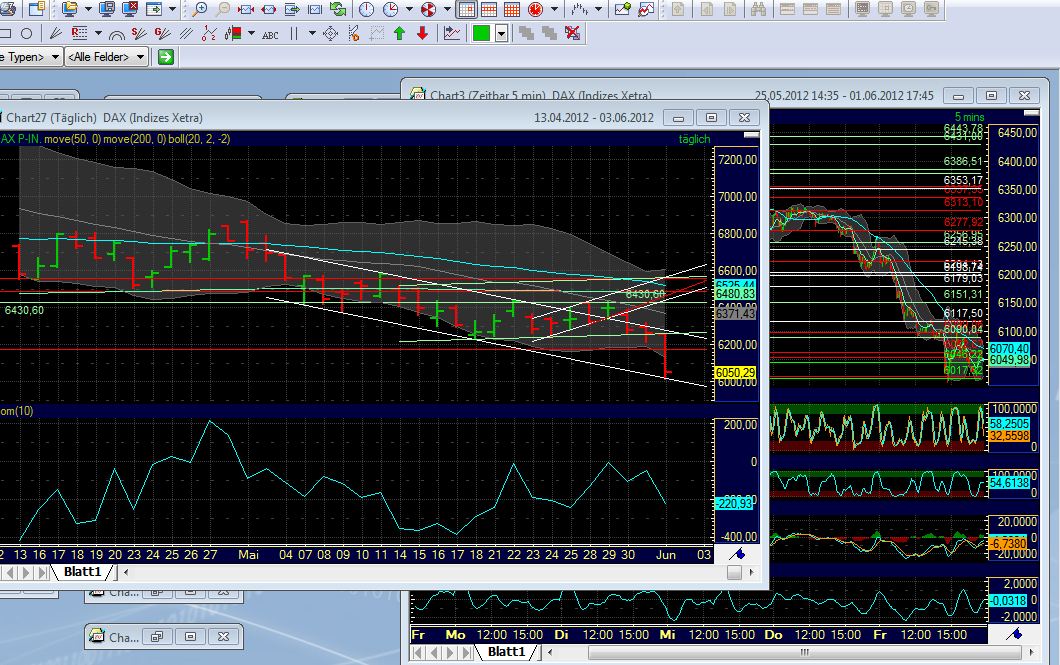Restore the minimized Cha... chart window
The width and height of the screenshot is (1060, 665).
click(x=157, y=636)
